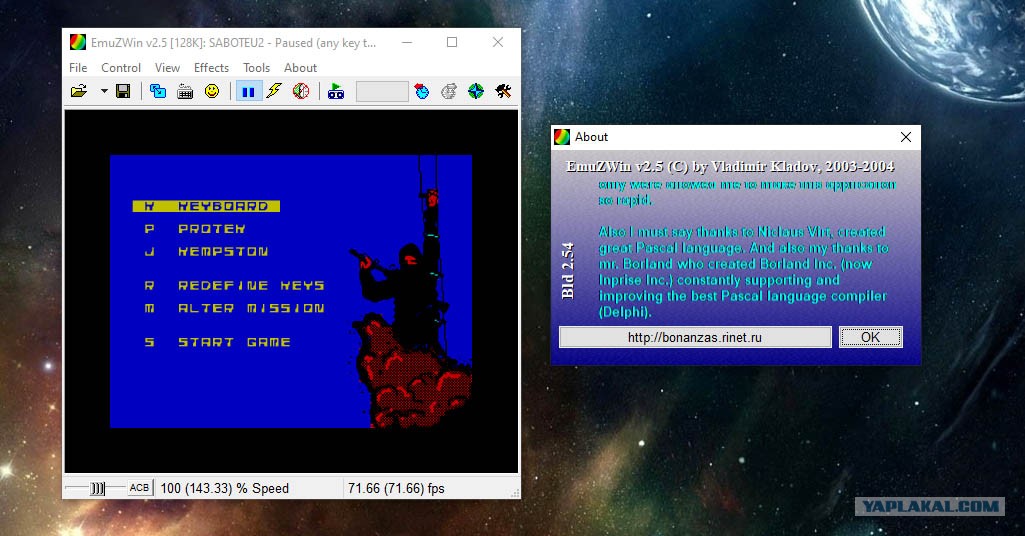Toggle the window size icon
Screen dimensions: 1025x536
tap(158, 92)
